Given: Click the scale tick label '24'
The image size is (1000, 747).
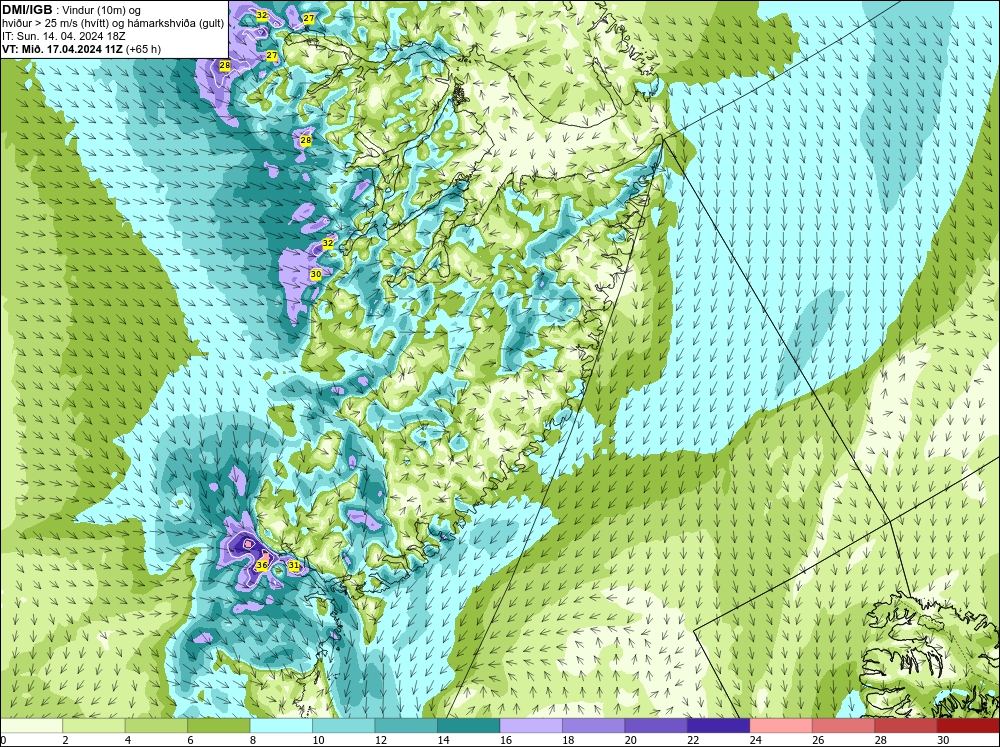Looking at the screenshot, I should (x=755, y=739).
